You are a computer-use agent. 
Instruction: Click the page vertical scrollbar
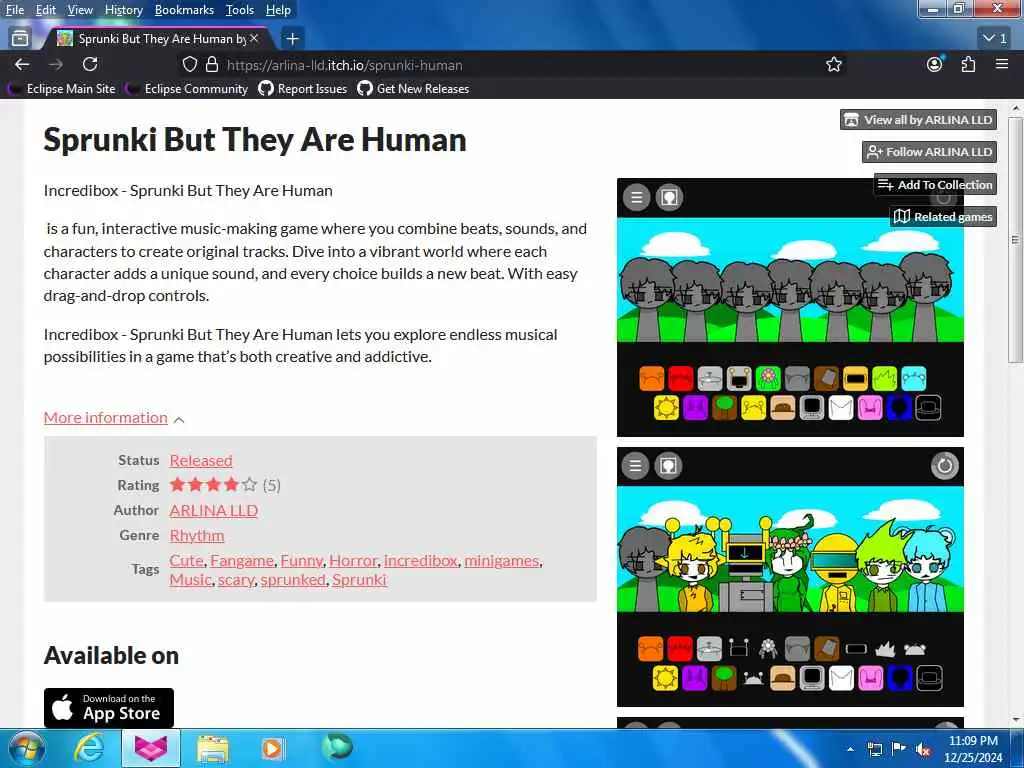[x=1015, y=240]
